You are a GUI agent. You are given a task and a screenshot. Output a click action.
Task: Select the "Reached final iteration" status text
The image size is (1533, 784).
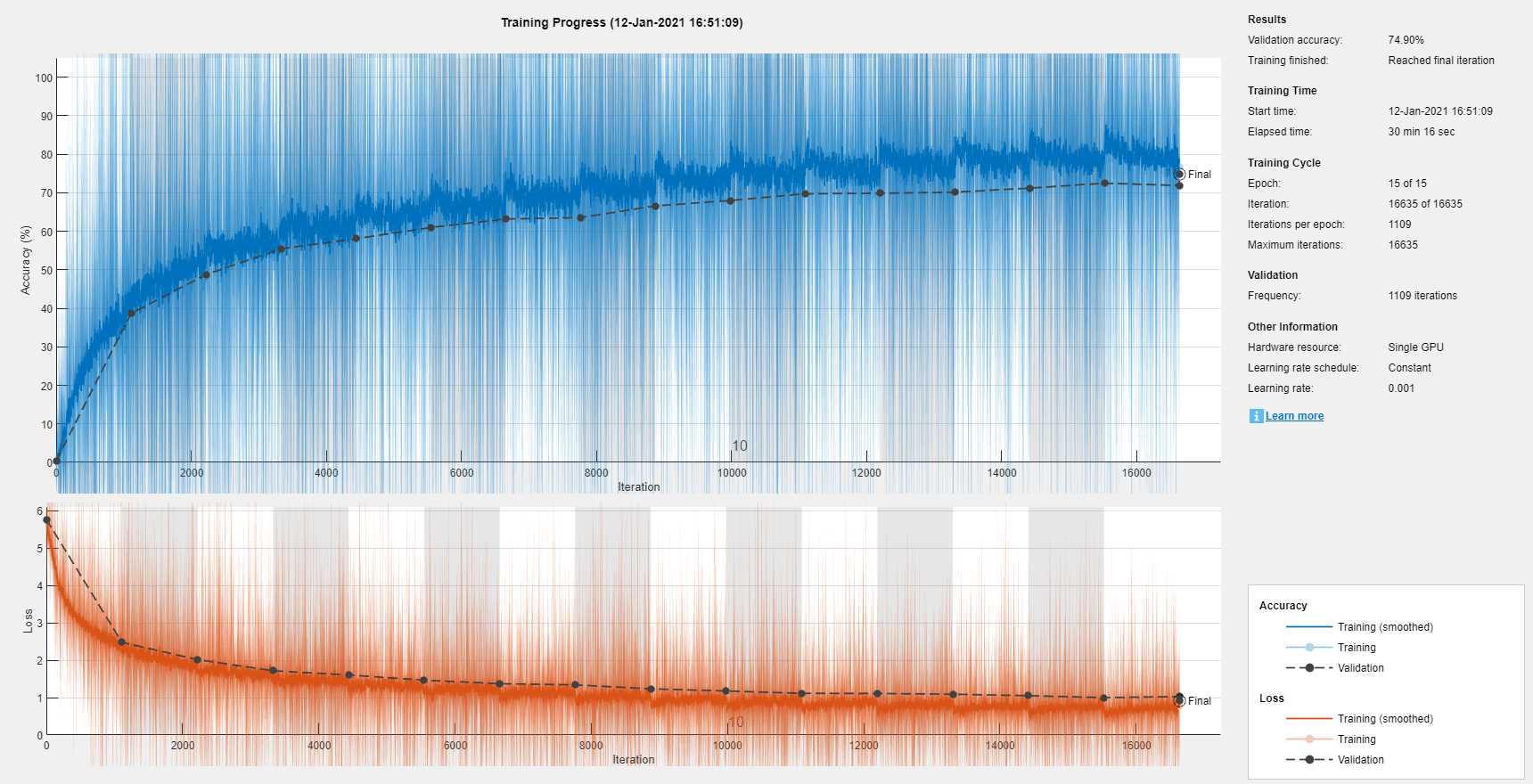[x=1441, y=61]
